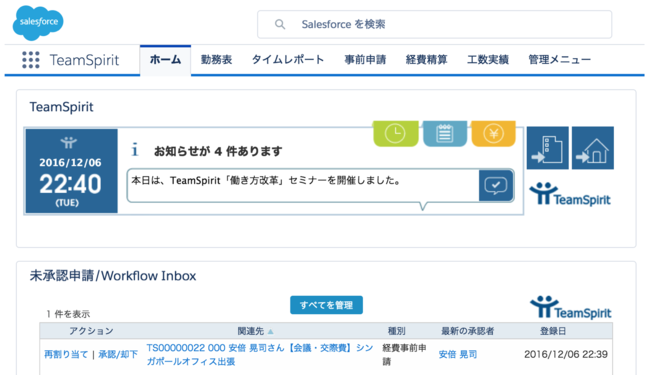
Task: Click the 再割り当て link
Action: point(66,355)
